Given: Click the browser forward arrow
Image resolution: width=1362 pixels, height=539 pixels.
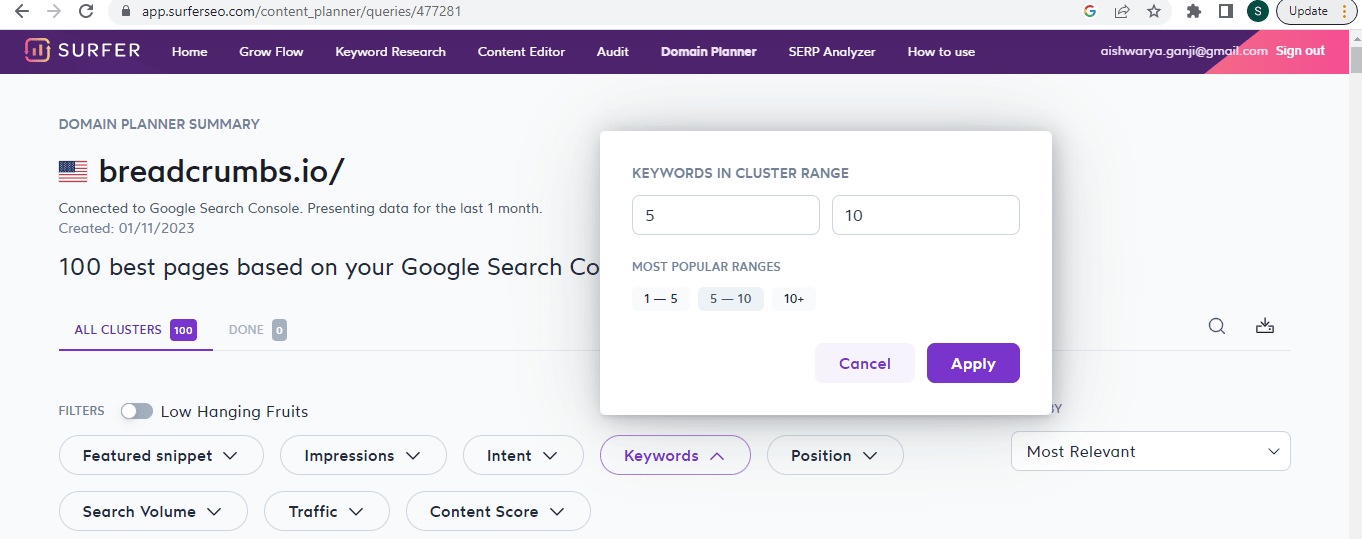Looking at the screenshot, I should [x=54, y=12].
